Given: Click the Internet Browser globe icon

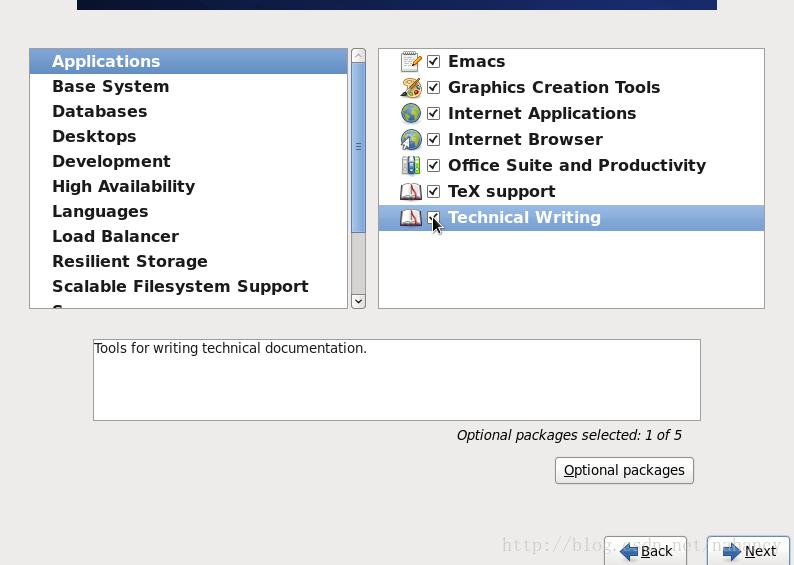Looking at the screenshot, I should coord(411,140).
